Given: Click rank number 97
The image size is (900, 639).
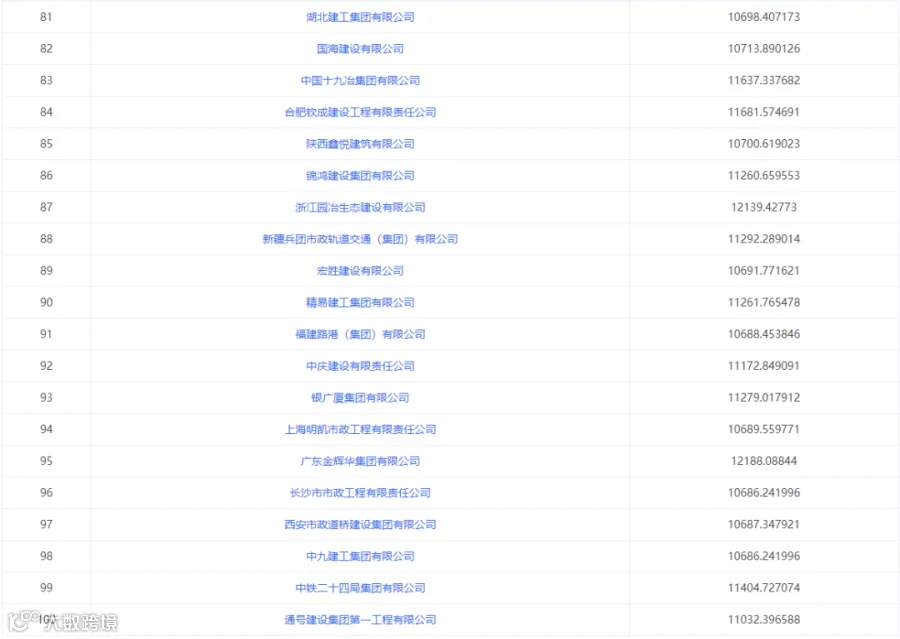Looking at the screenshot, I should coord(46,524).
